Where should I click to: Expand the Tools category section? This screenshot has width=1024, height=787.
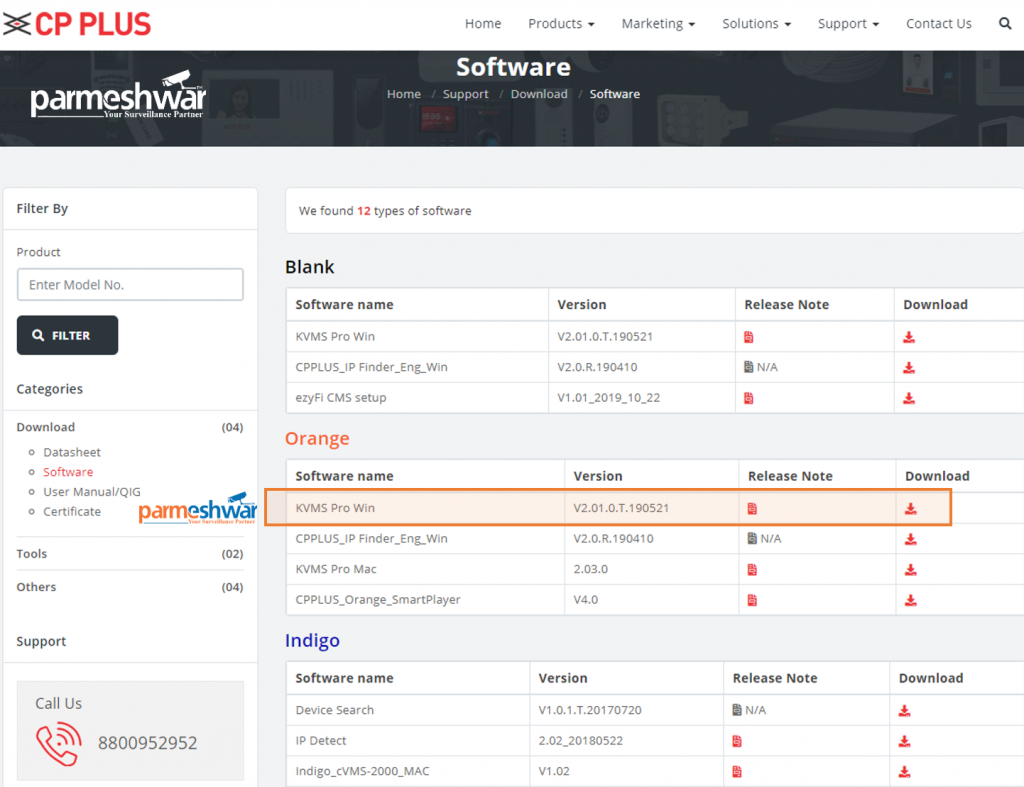[32, 554]
